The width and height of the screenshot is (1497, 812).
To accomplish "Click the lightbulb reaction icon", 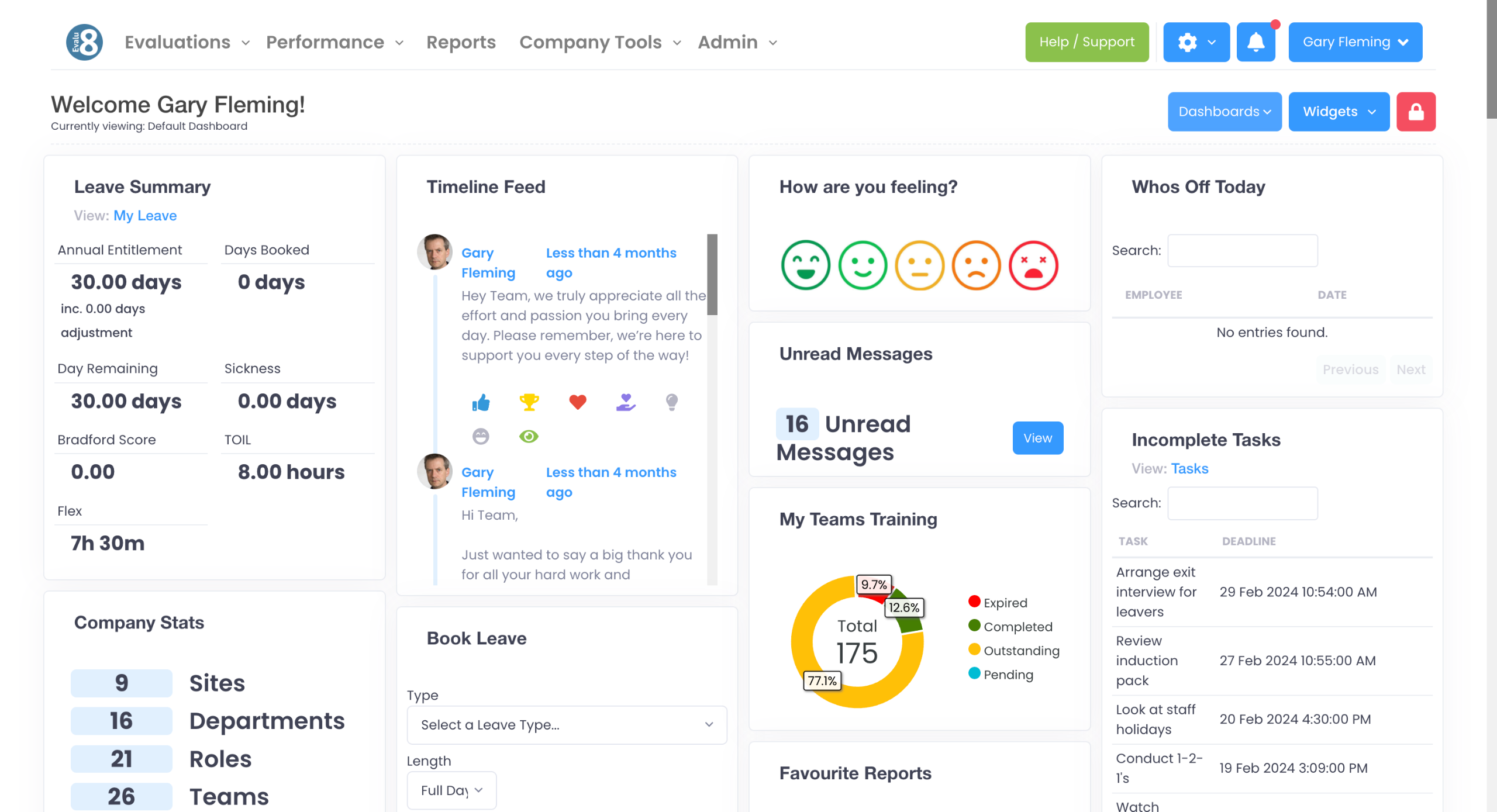I will point(671,402).
